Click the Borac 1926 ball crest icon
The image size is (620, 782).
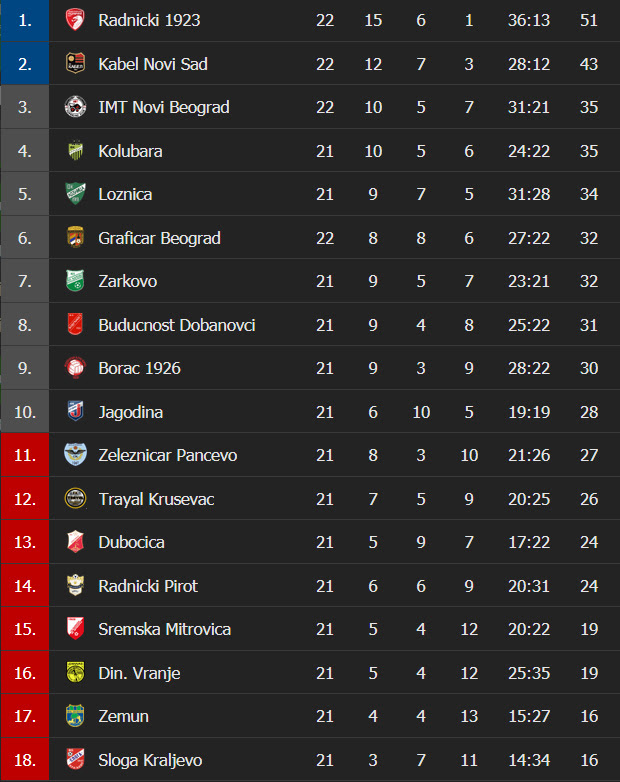[75, 368]
